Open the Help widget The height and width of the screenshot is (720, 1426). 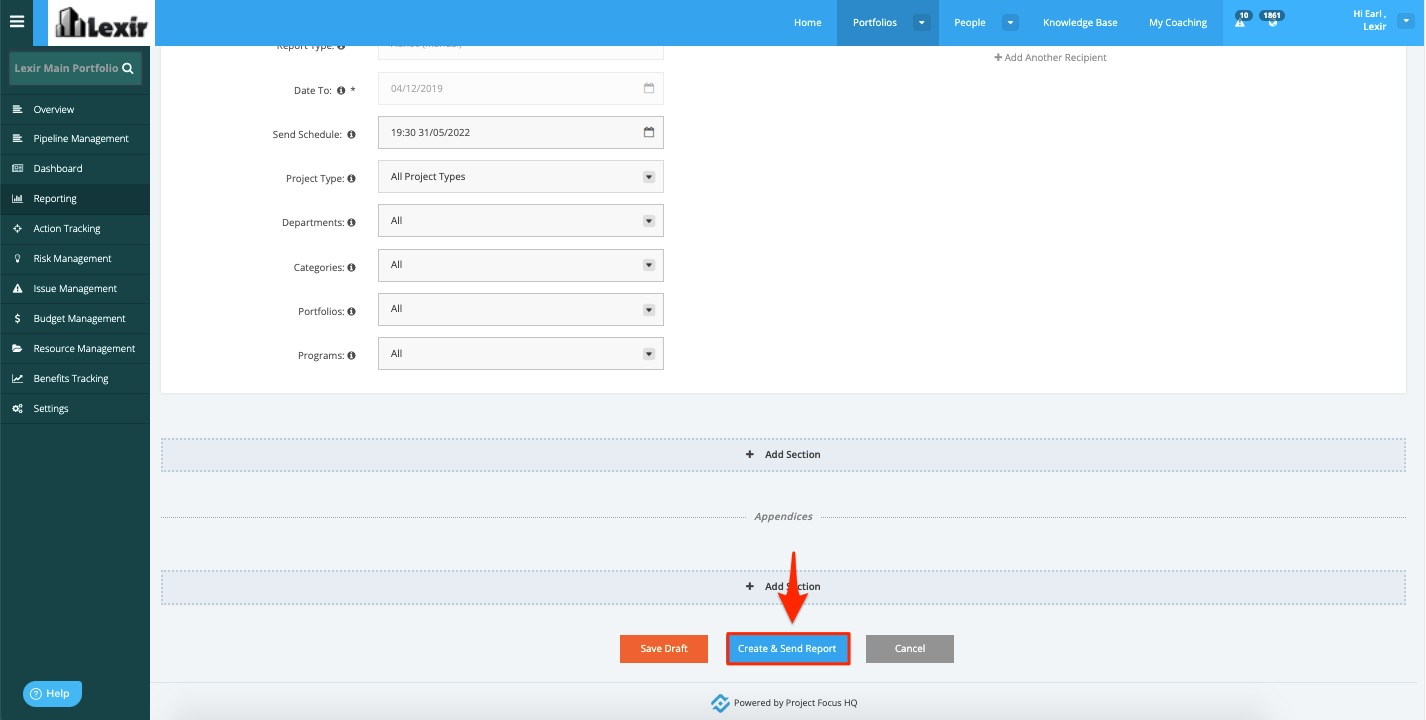tap(52, 693)
